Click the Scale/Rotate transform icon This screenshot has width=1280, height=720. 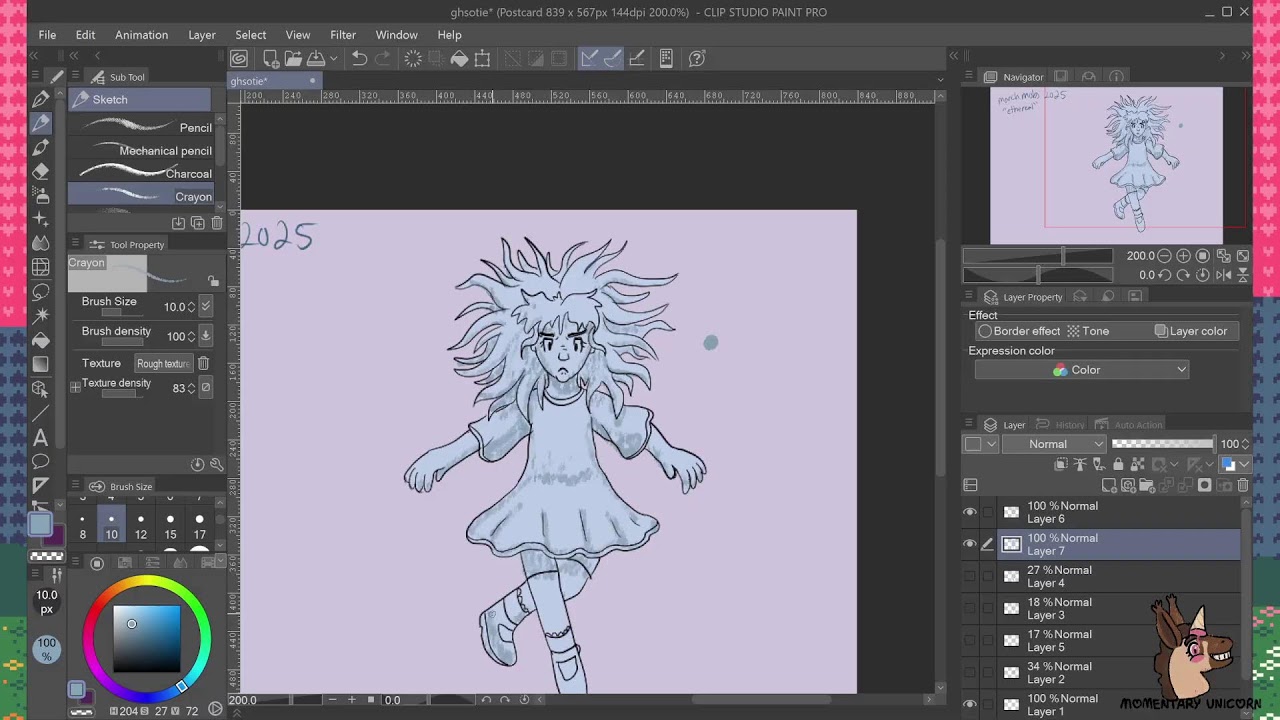pyautogui.click(x=482, y=59)
